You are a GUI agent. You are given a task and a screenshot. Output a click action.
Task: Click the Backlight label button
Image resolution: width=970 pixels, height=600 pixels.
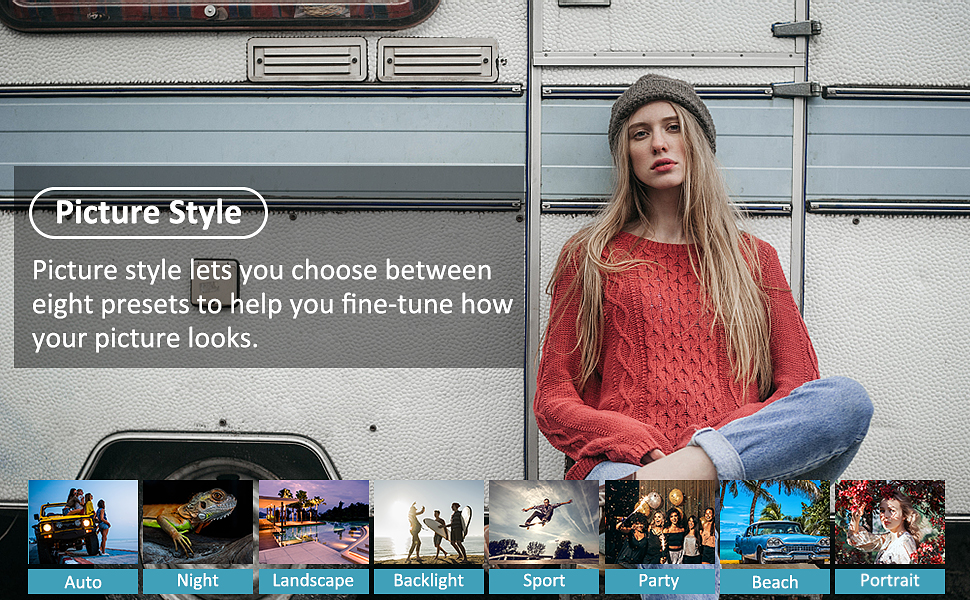point(429,581)
